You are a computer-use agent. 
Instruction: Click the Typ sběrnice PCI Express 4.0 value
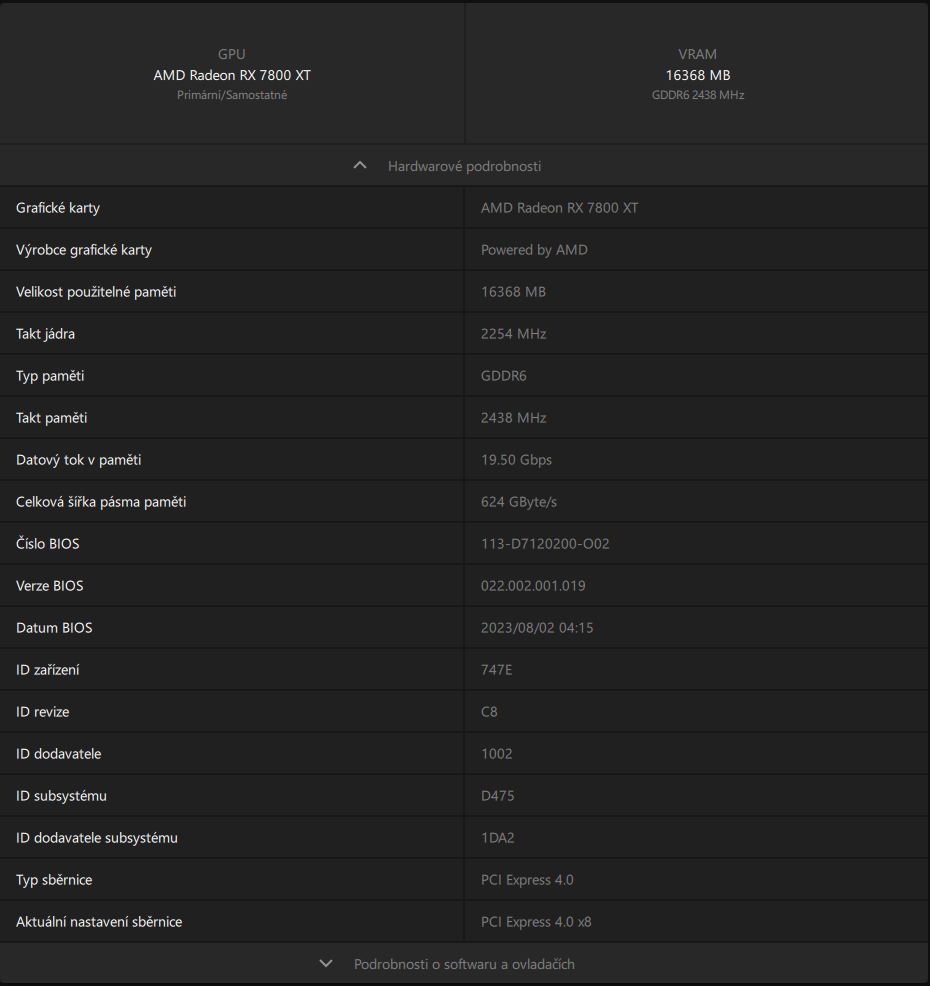pos(527,880)
